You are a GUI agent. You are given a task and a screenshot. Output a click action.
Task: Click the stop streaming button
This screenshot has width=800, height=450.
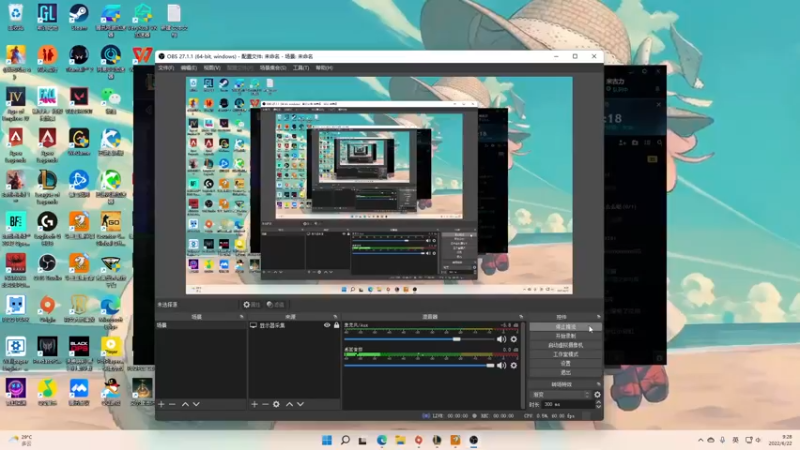click(565, 327)
